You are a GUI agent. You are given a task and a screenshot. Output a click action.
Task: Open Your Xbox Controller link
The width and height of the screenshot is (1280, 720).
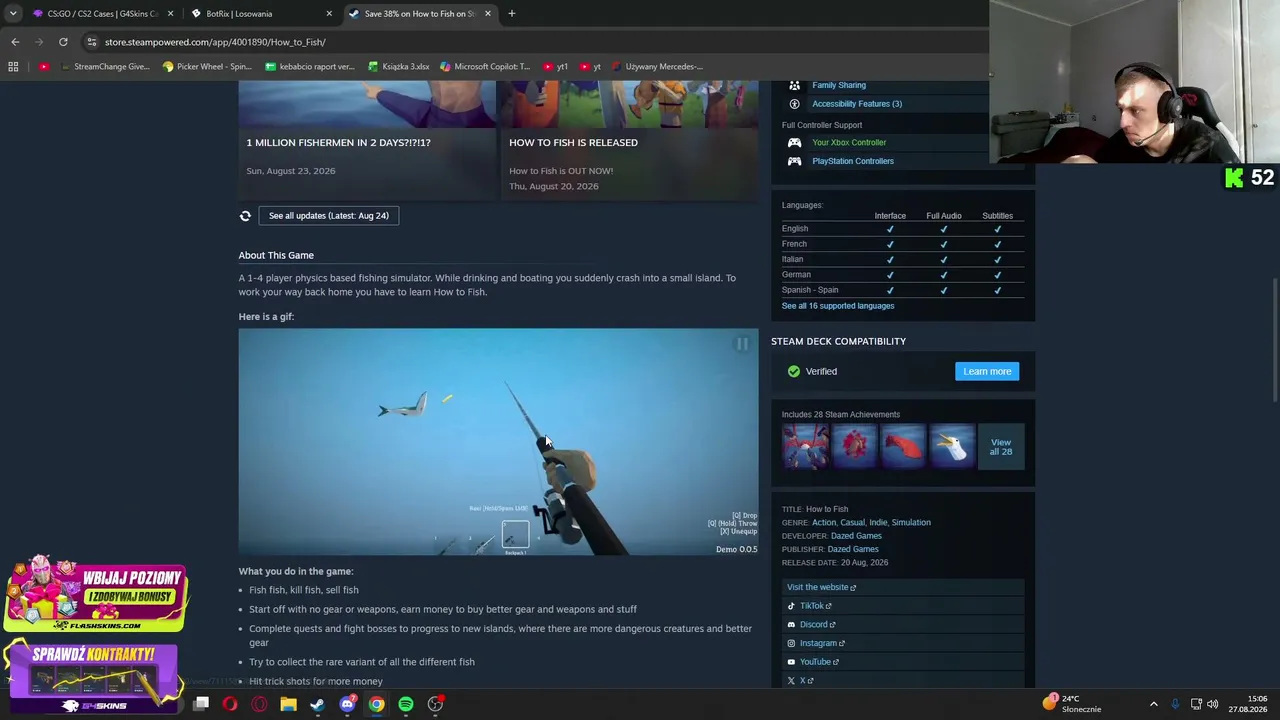(849, 143)
